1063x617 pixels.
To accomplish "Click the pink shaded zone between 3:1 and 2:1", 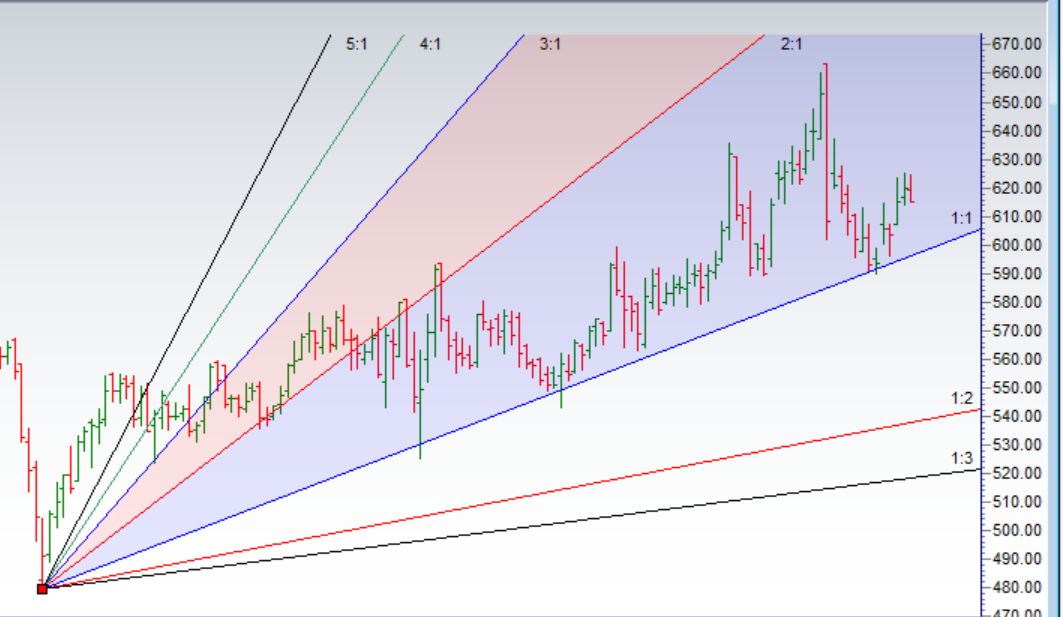I will [x=600, y=110].
